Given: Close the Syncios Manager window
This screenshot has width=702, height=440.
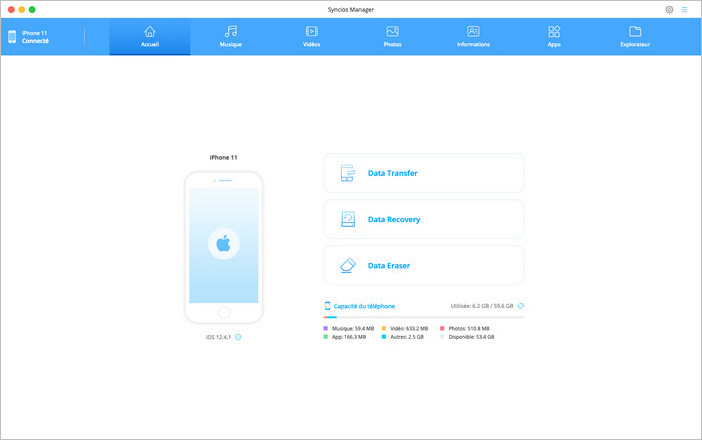Looking at the screenshot, I should (x=11, y=9).
